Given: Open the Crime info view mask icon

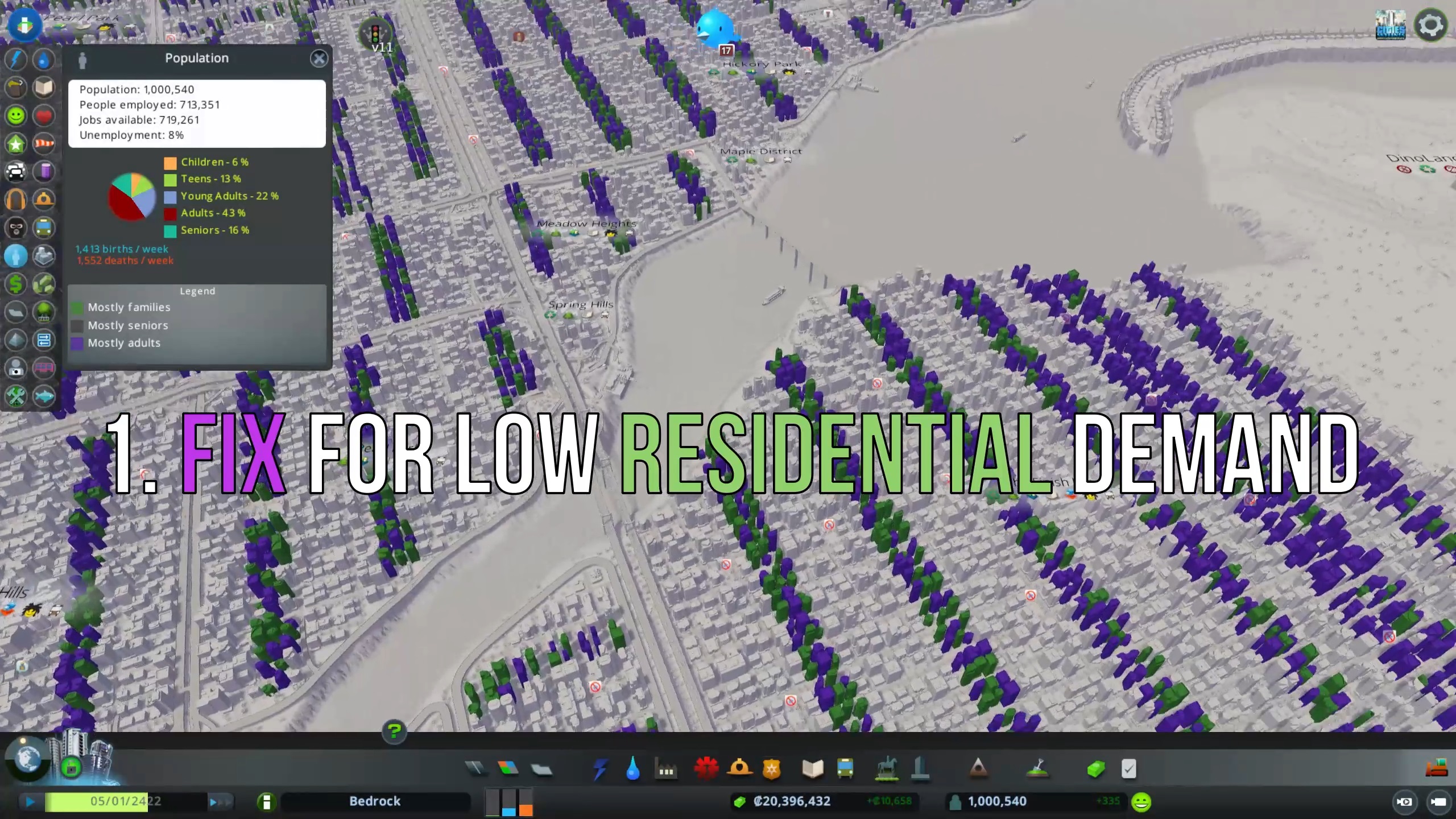Looking at the screenshot, I should 16,228.
